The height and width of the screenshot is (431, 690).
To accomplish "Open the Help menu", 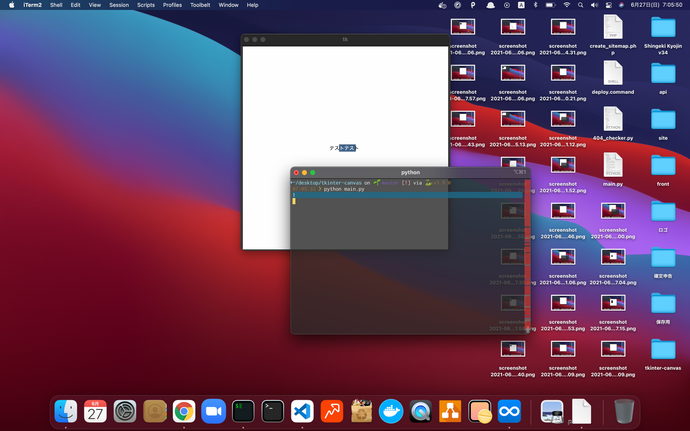I will tap(252, 5).
